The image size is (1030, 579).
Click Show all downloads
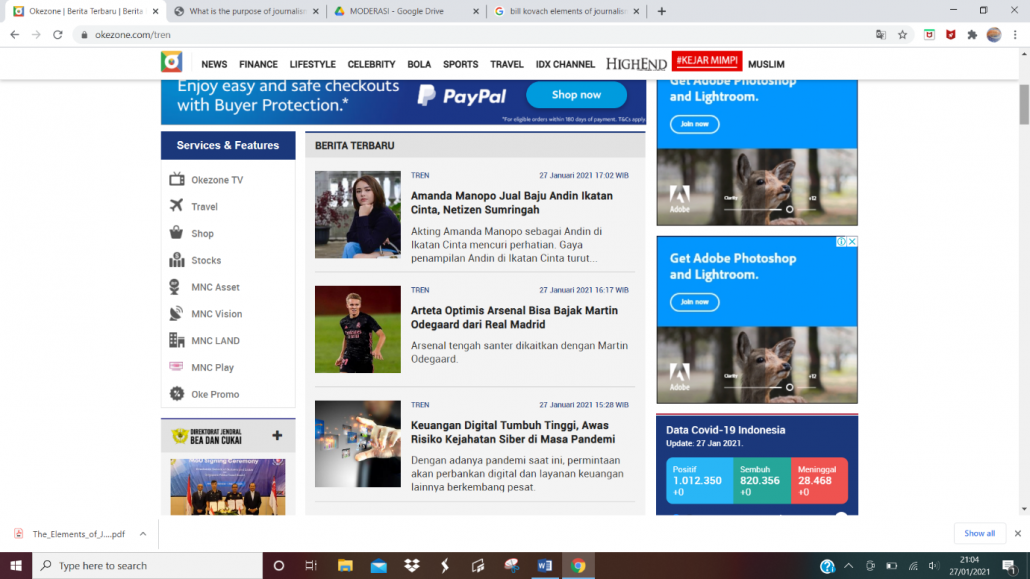pyautogui.click(x=979, y=534)
